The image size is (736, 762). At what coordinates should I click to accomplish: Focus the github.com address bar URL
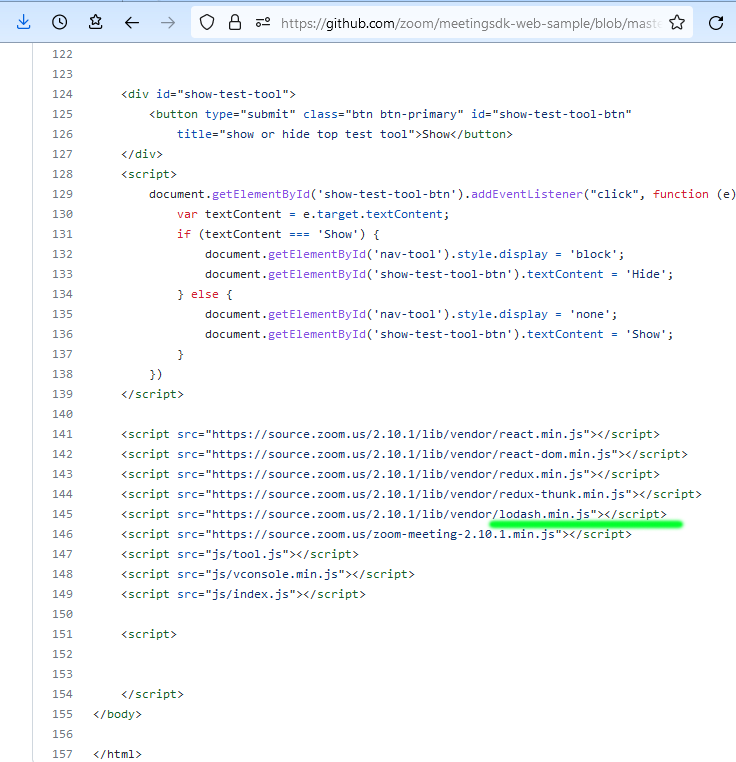coord(471,23)
